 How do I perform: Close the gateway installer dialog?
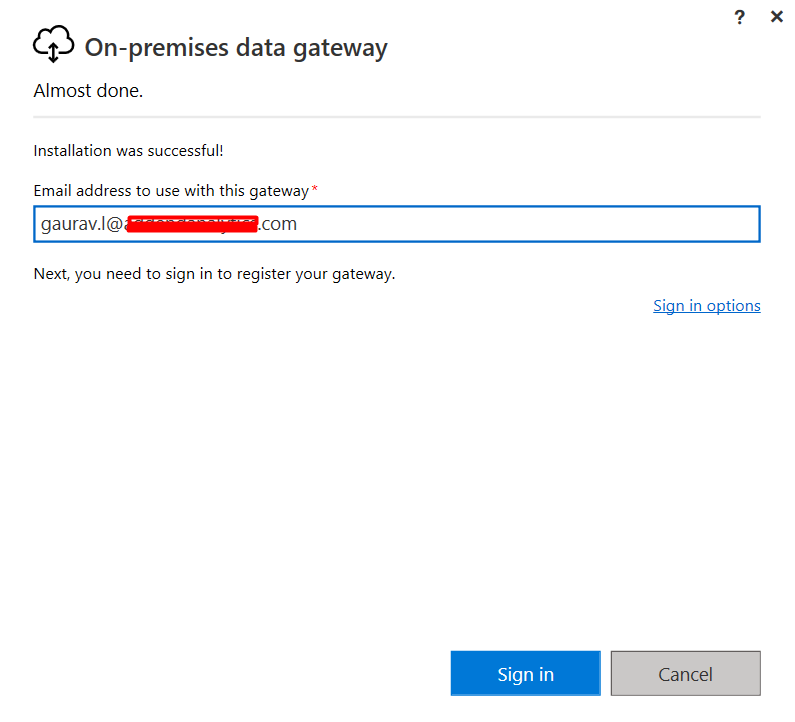point(776,17)
